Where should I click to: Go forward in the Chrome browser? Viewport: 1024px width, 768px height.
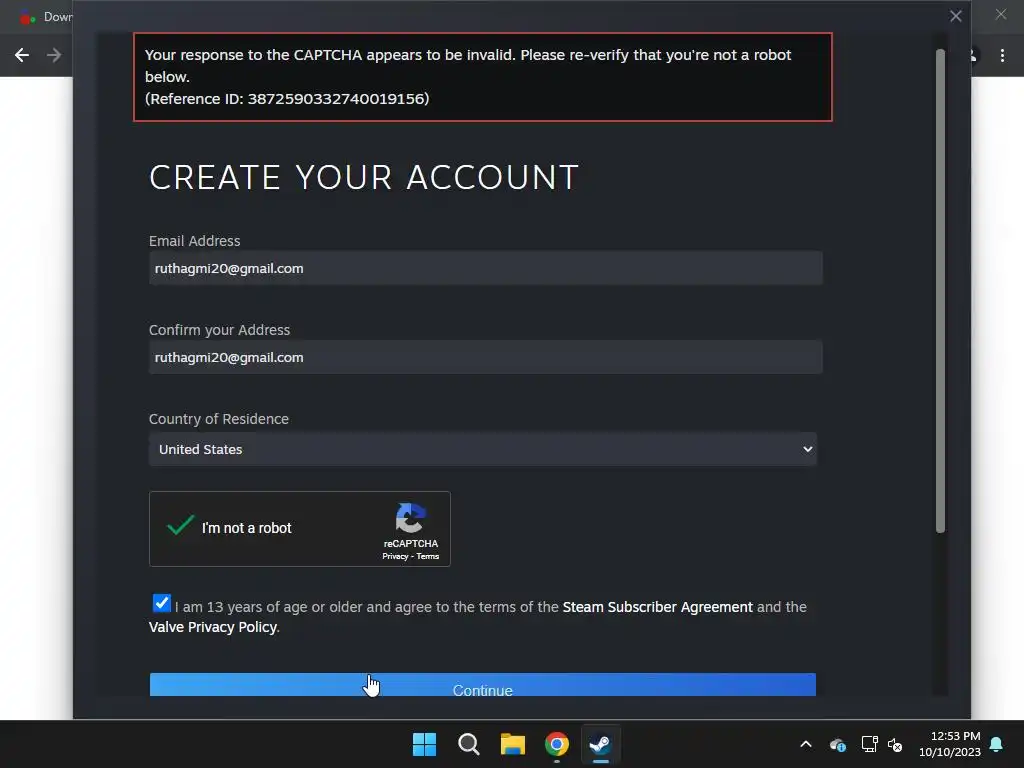(54, 56)
